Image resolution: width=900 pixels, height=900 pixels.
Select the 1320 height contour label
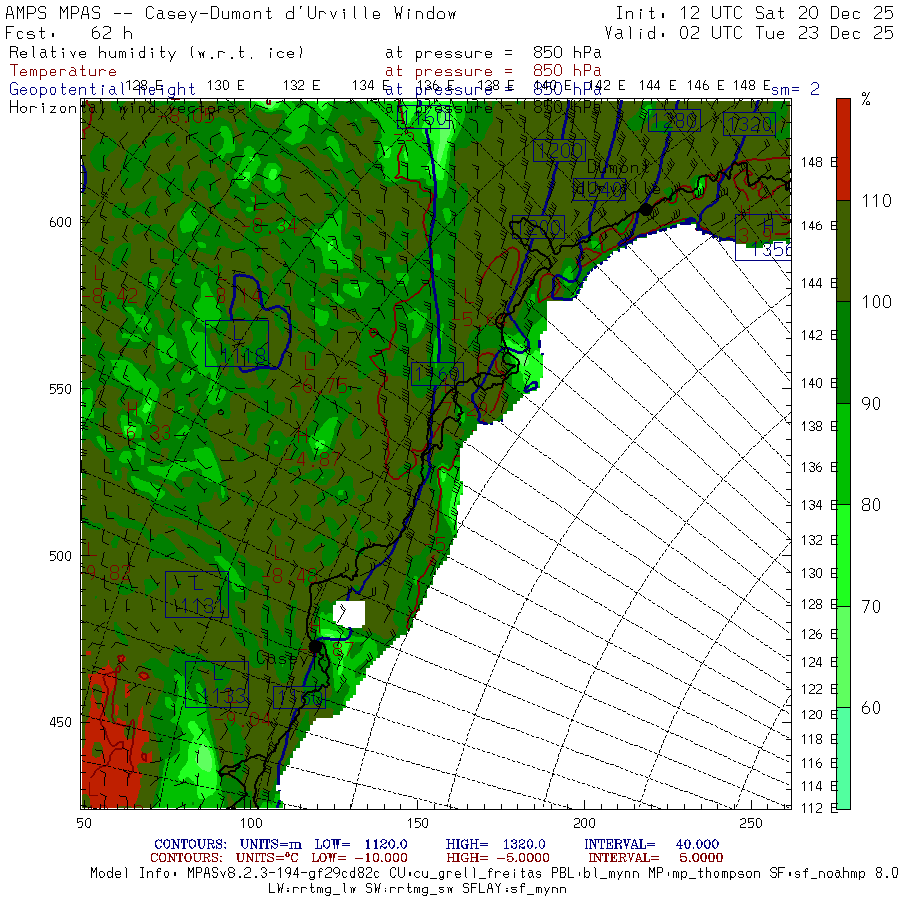click(750, 125)
